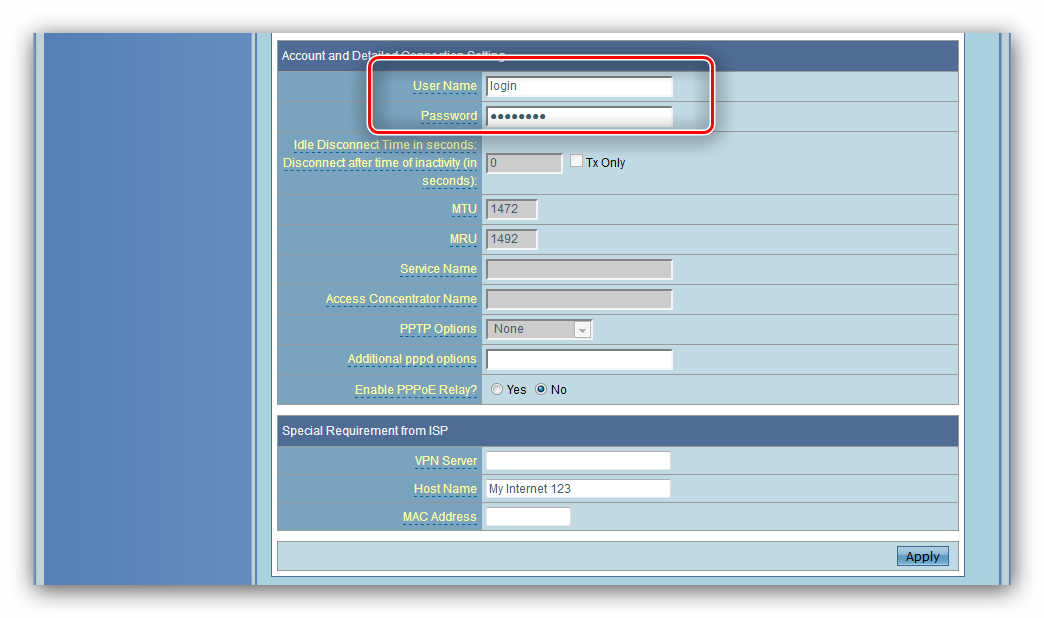Click the Enable PPPoE Relay label link
This screenshot has height=618, width=1044.
pyautogui.click(x=415, y=390)
